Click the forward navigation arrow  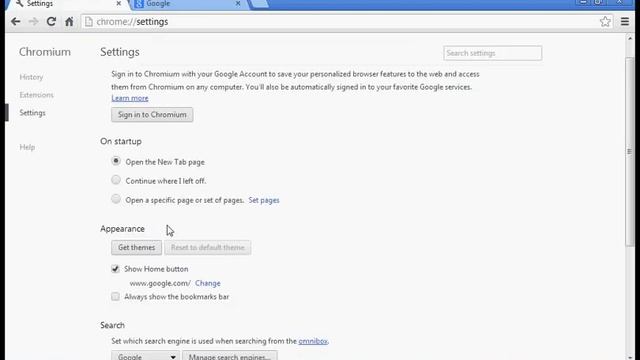tap(33, 22)
